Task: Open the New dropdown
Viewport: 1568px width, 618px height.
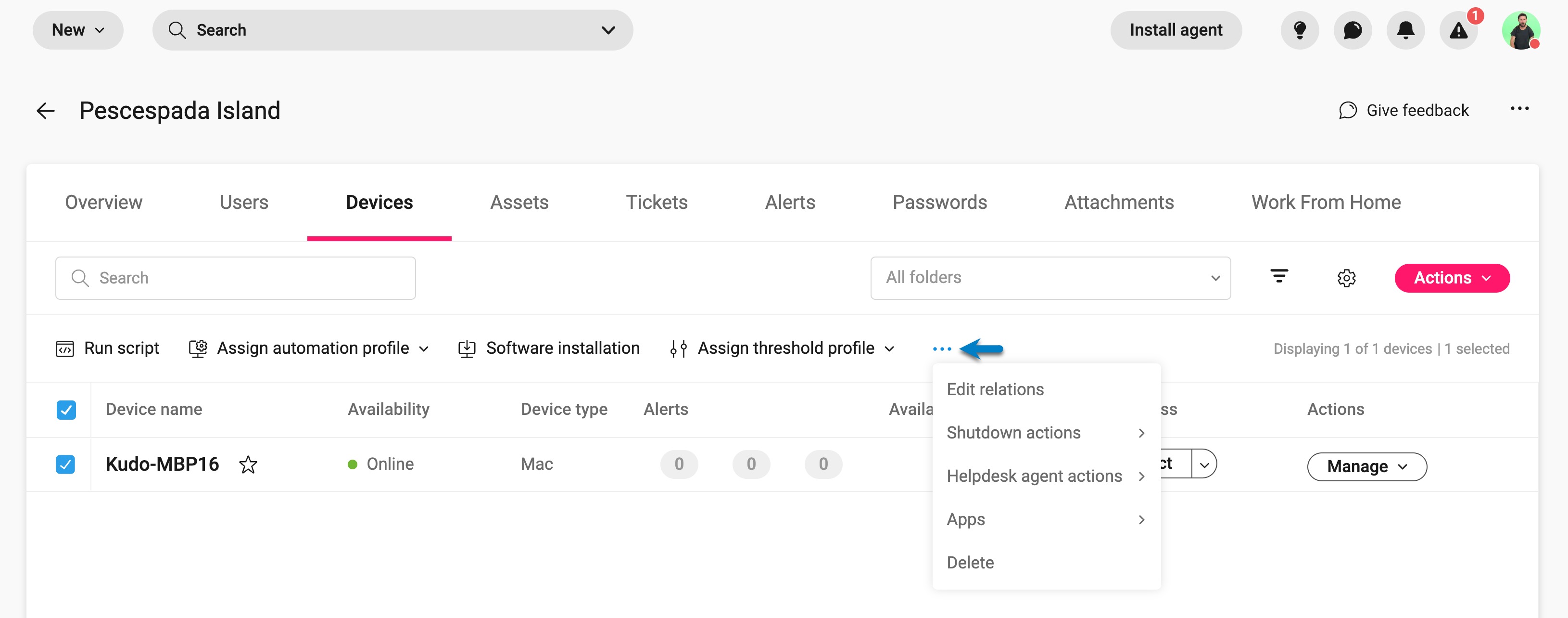Action: (78, 30)
